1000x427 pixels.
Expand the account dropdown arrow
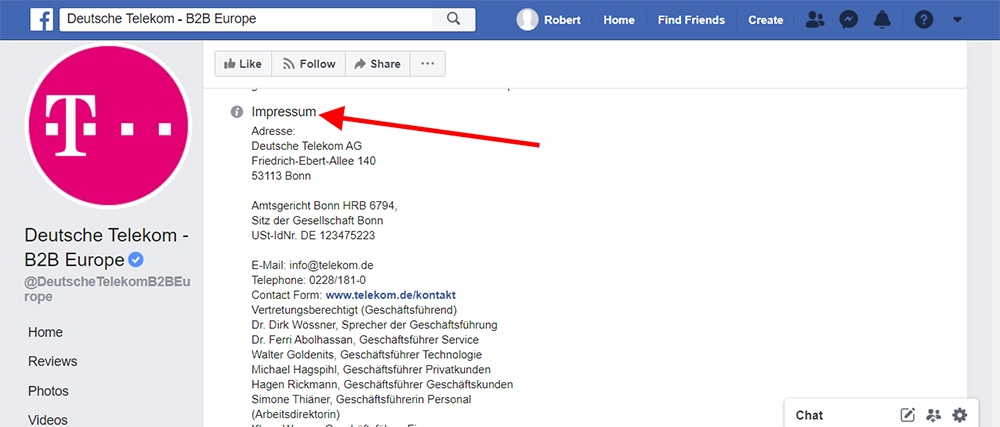(x=957, y=20)
